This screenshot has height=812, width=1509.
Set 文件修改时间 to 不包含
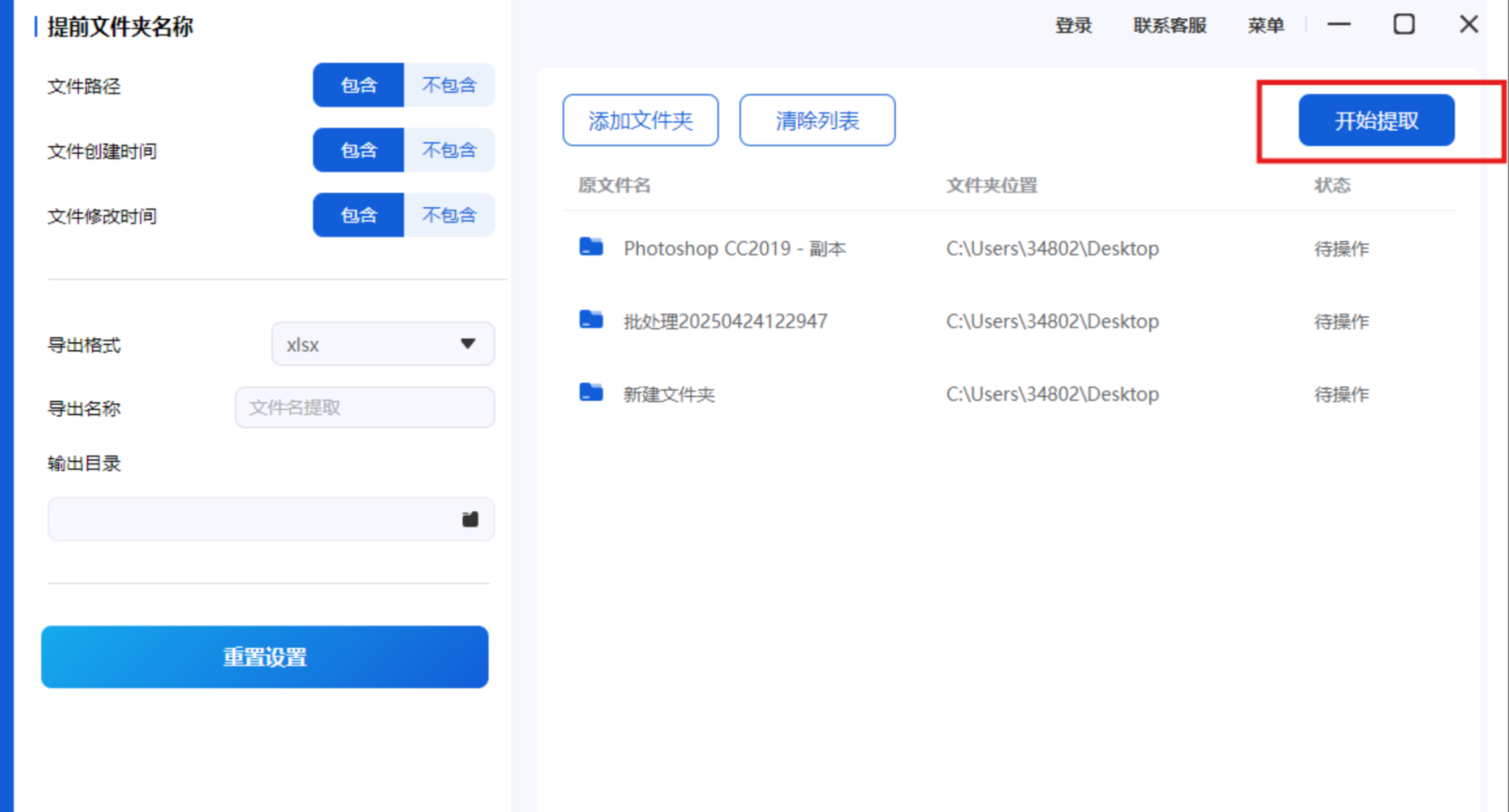click(x=450, y=215)
